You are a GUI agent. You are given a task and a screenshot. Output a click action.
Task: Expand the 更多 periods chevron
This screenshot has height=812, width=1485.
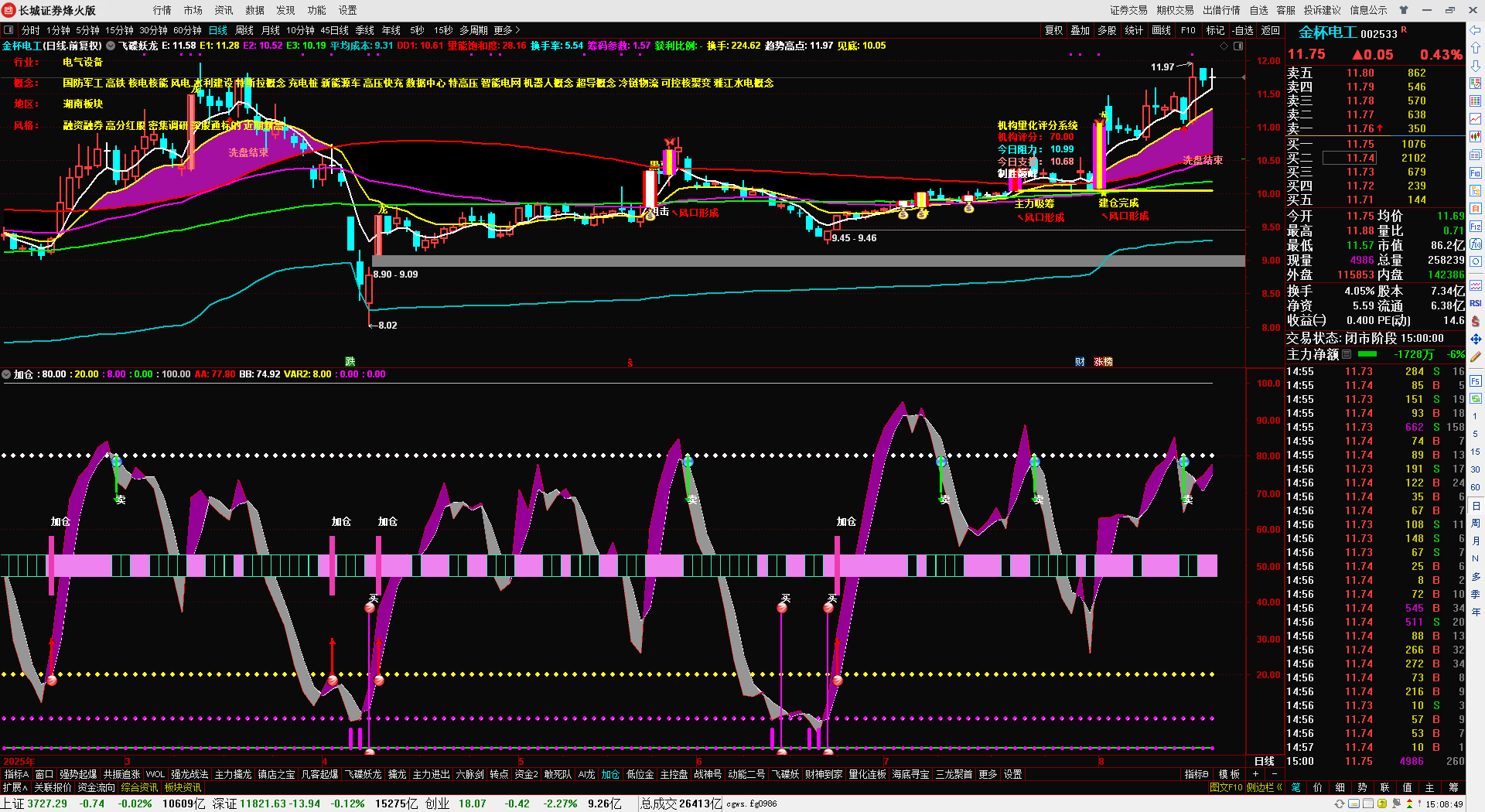coord(507,30)
